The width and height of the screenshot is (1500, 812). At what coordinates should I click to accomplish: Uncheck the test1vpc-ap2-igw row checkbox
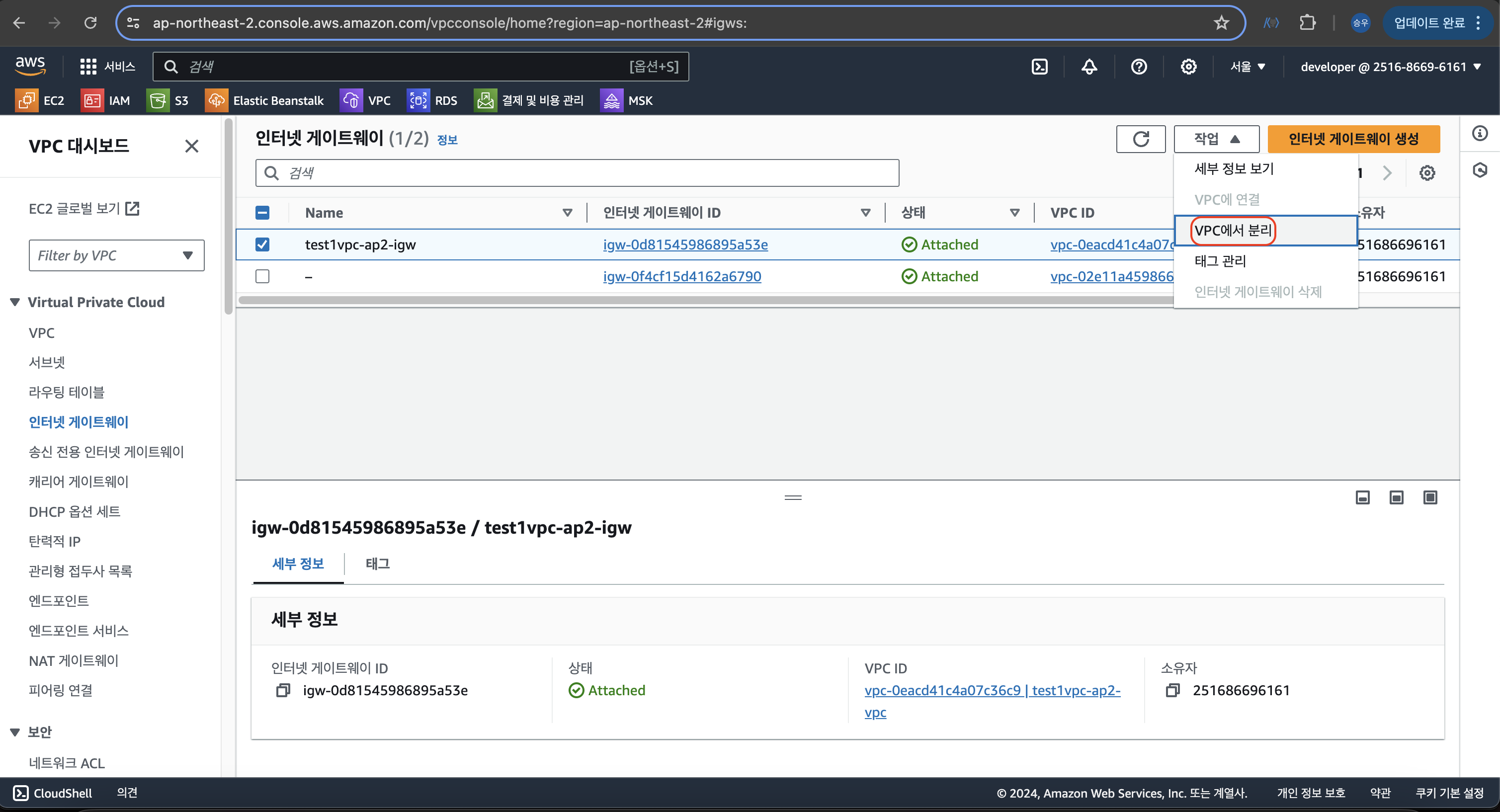262,244
